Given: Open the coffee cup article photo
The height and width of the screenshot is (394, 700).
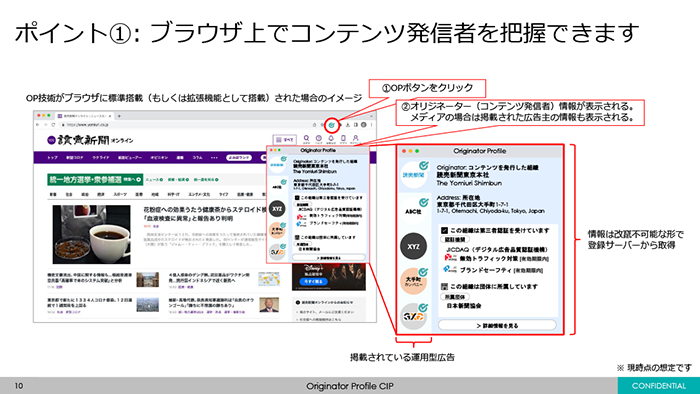Looking at the screenshot, I should pyautogui.click(x=92, y=234).
